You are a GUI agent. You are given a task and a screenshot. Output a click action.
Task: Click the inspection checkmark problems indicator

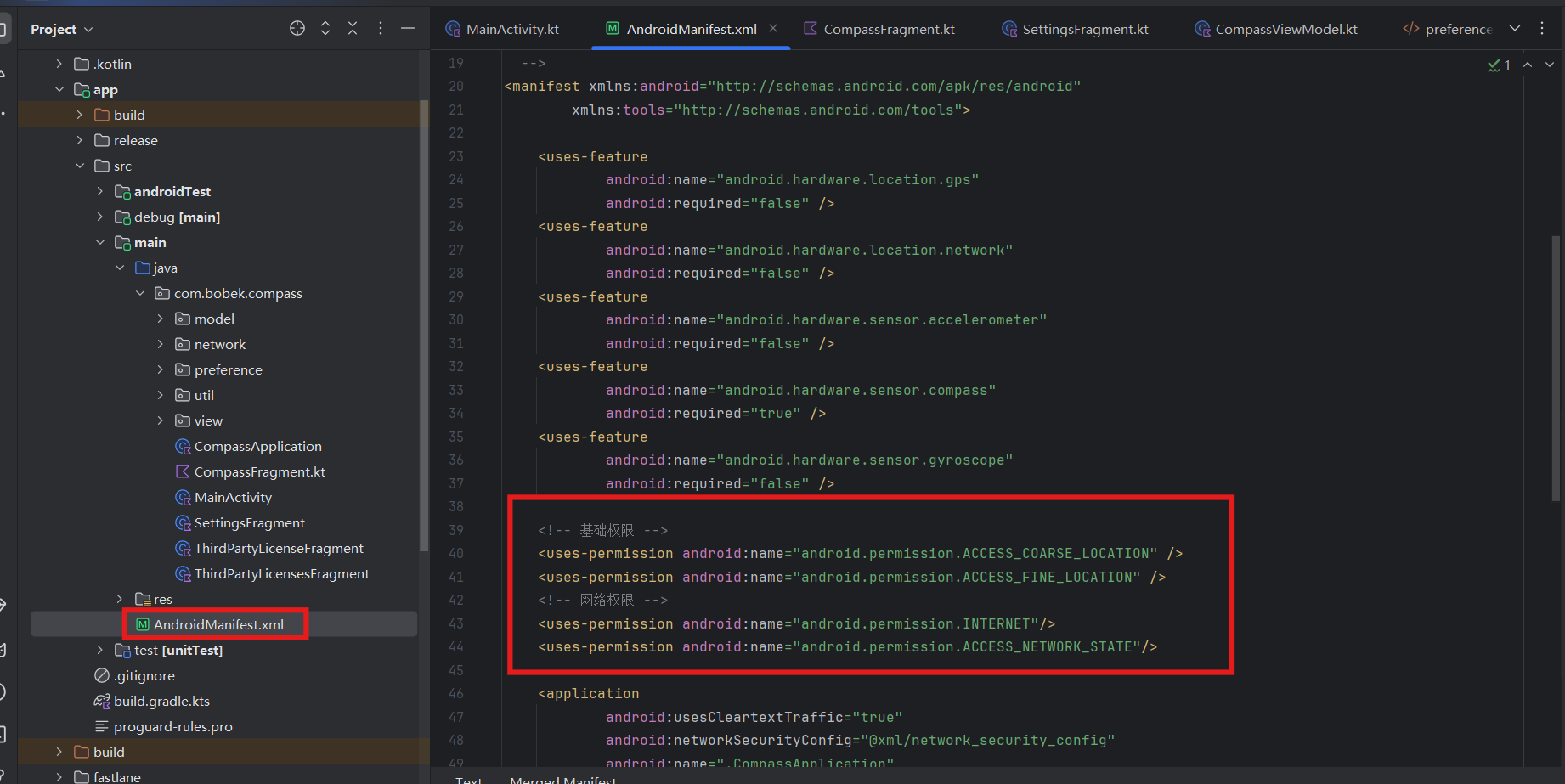coord(1499,65)
